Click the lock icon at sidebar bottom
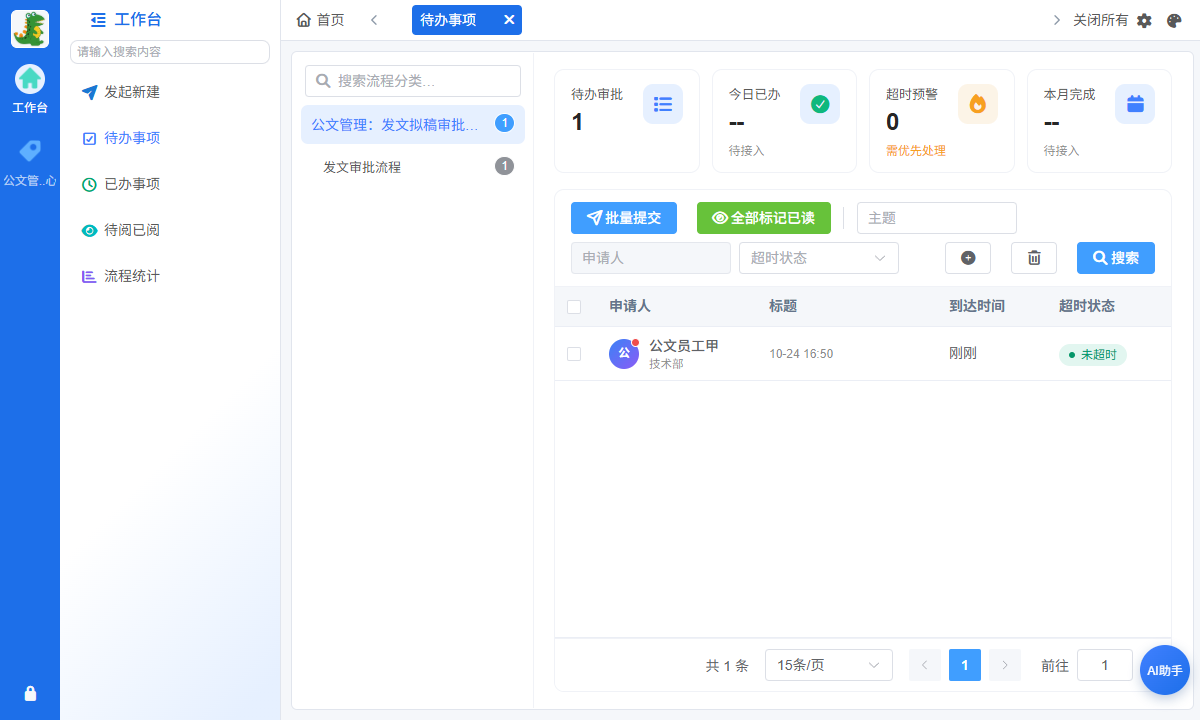 tap(30, 694)
